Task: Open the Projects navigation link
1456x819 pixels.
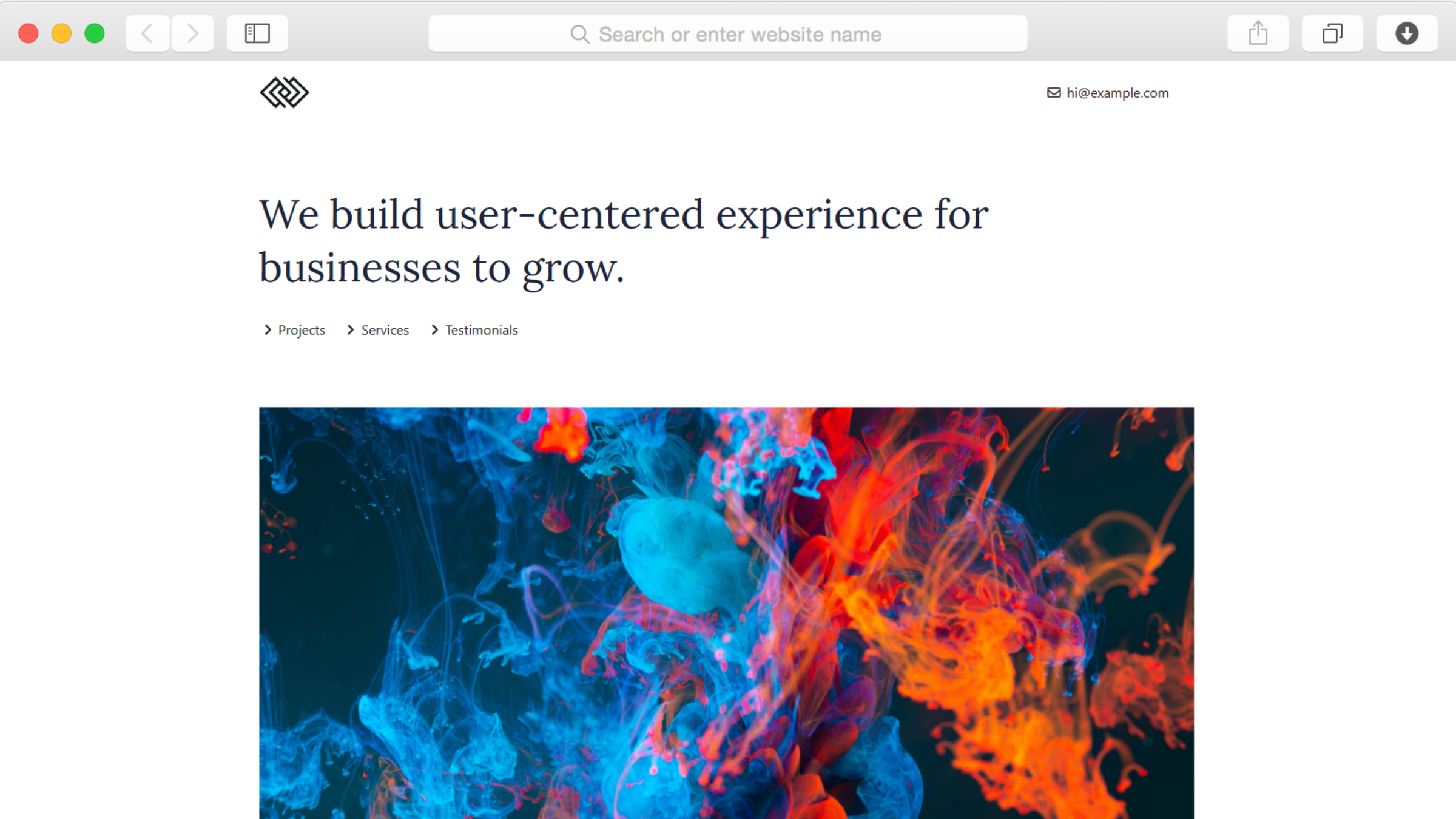Action: click(302, 330)
